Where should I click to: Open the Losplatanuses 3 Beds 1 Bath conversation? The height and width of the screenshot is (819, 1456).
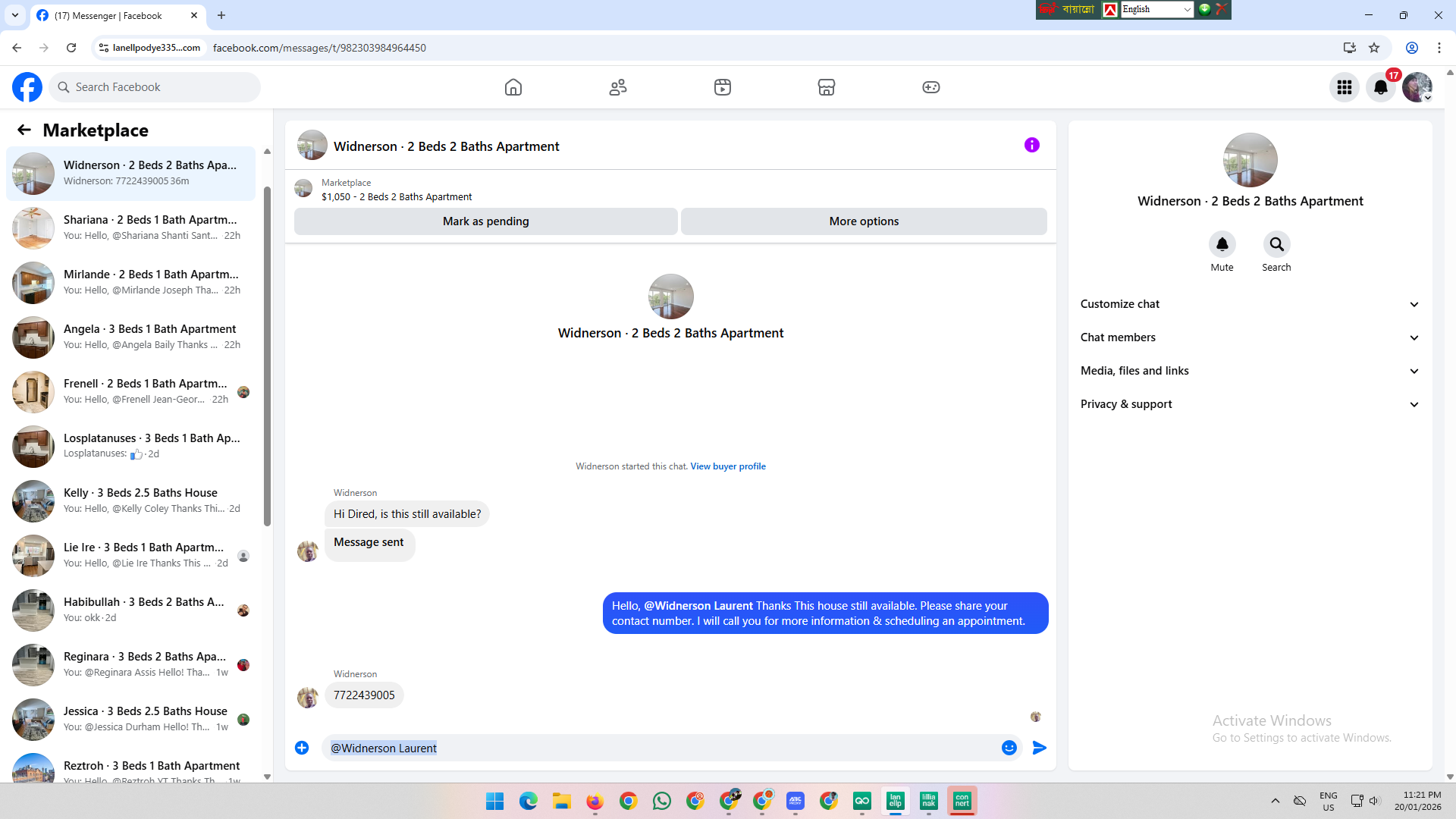coord(131,446)
